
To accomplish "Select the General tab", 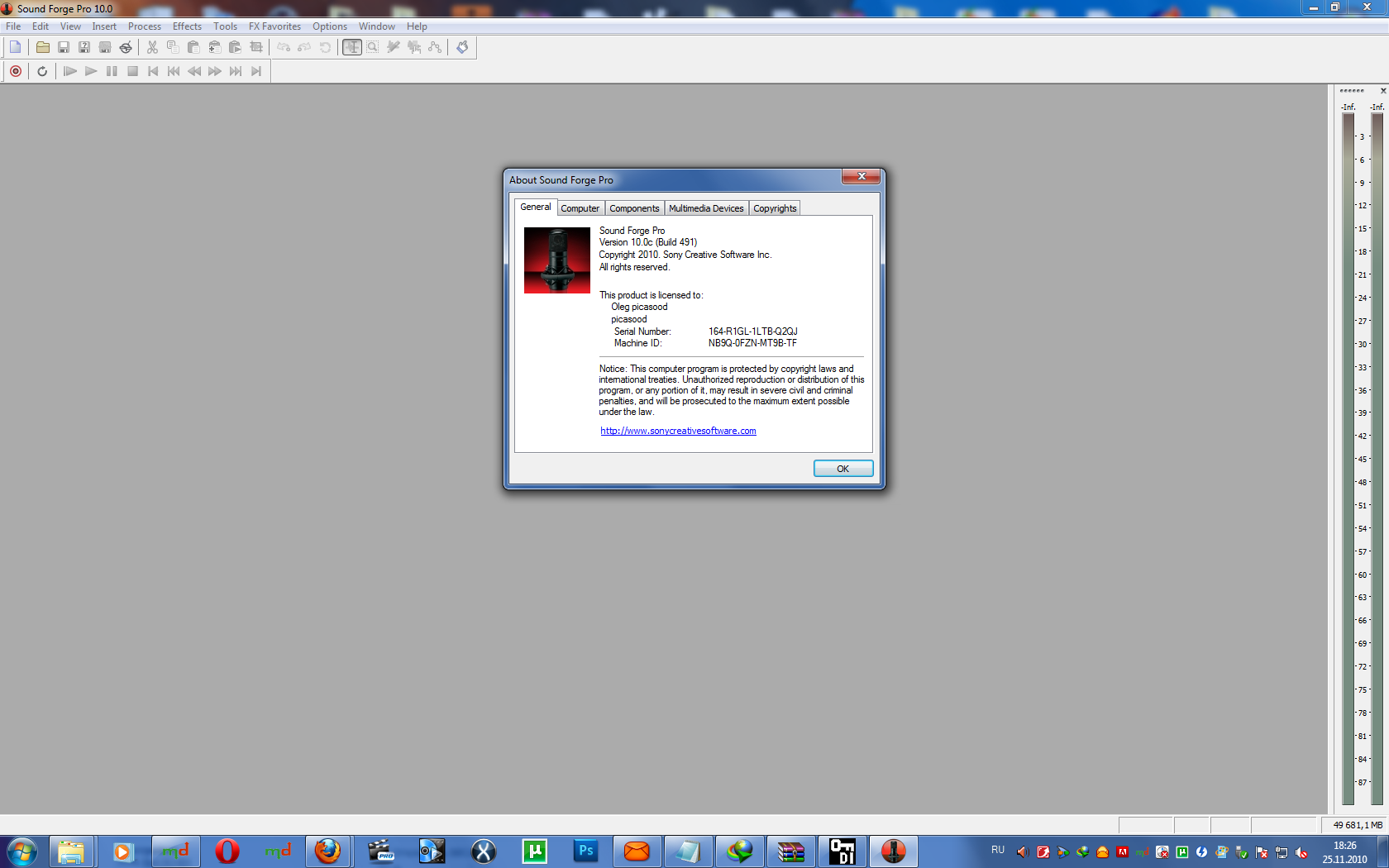I will coord(536,207).
